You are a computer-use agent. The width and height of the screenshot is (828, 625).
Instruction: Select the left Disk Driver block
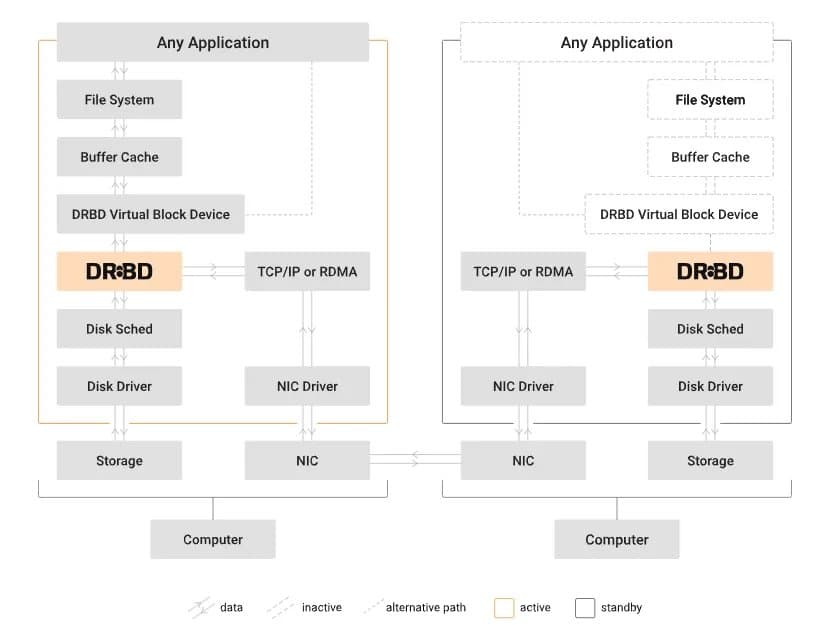click(119, 386)
